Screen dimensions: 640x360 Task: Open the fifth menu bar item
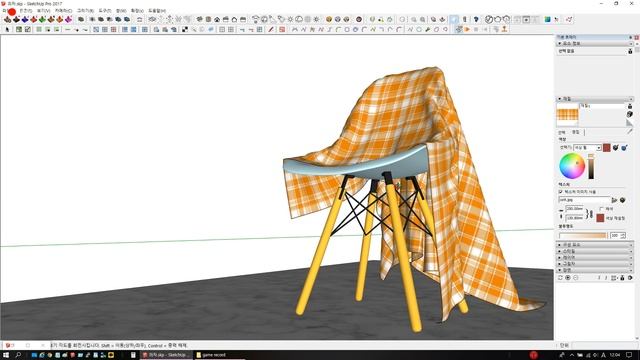(x=85, y=11)
